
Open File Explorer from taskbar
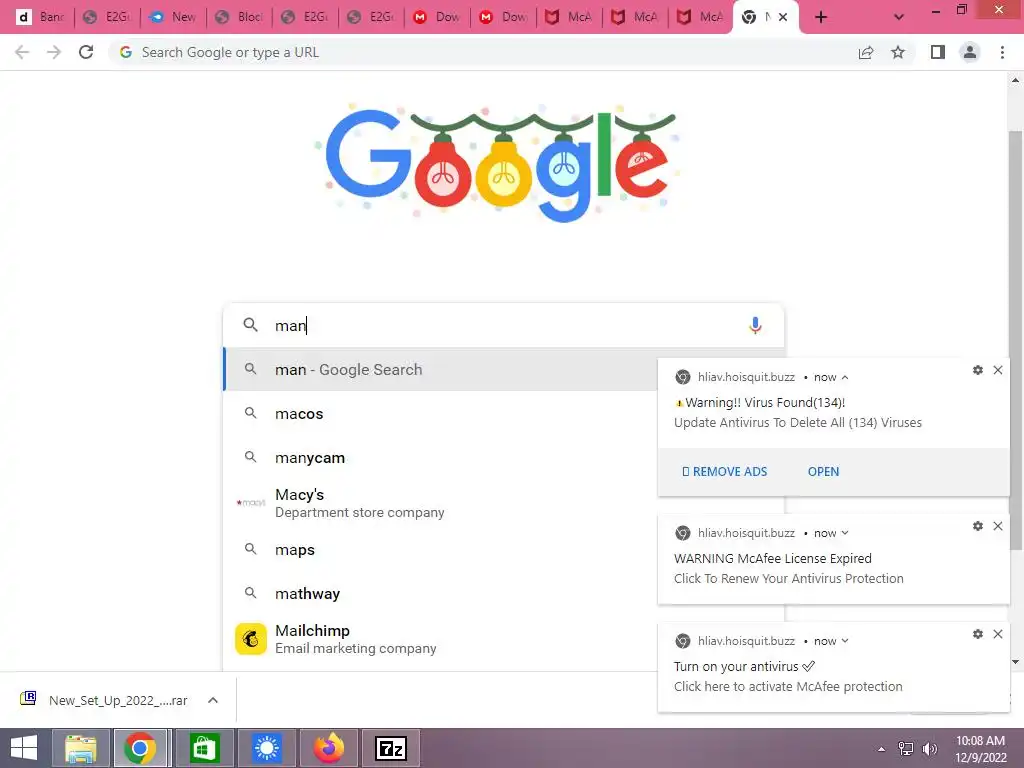tap(81, 748)
